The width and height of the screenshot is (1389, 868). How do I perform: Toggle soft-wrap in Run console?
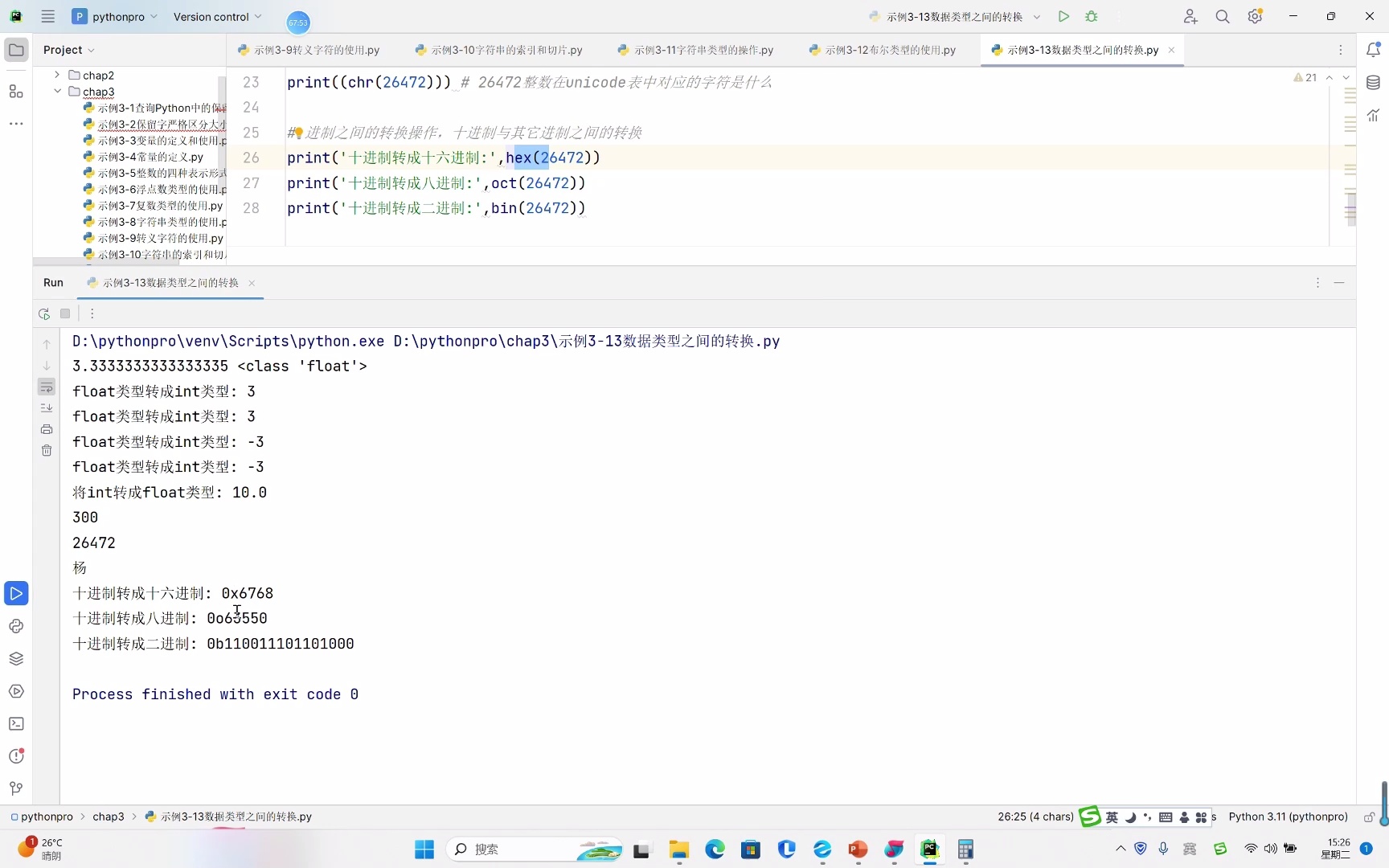click(47, 387)
